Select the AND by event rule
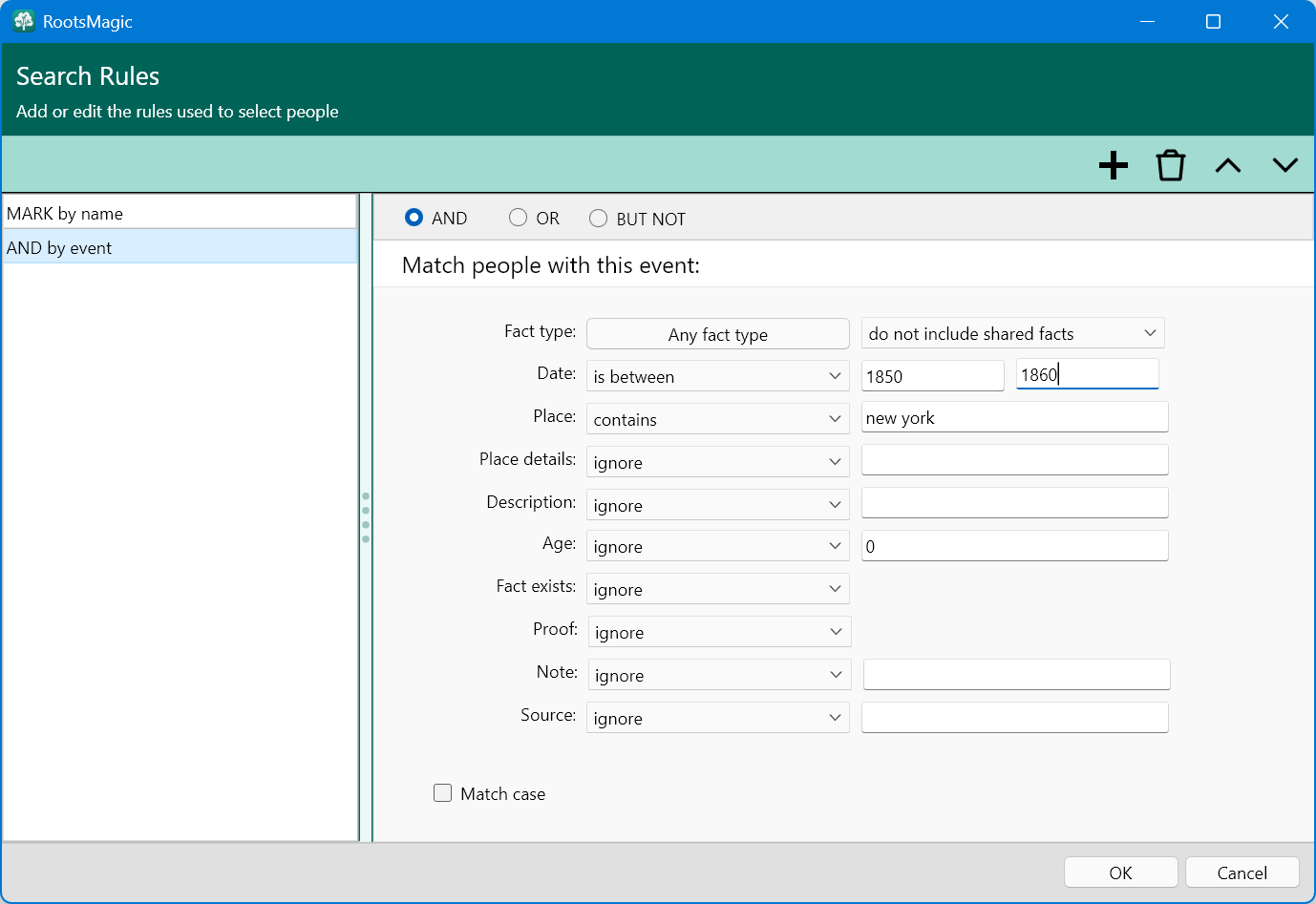 (x=180, y=247)
